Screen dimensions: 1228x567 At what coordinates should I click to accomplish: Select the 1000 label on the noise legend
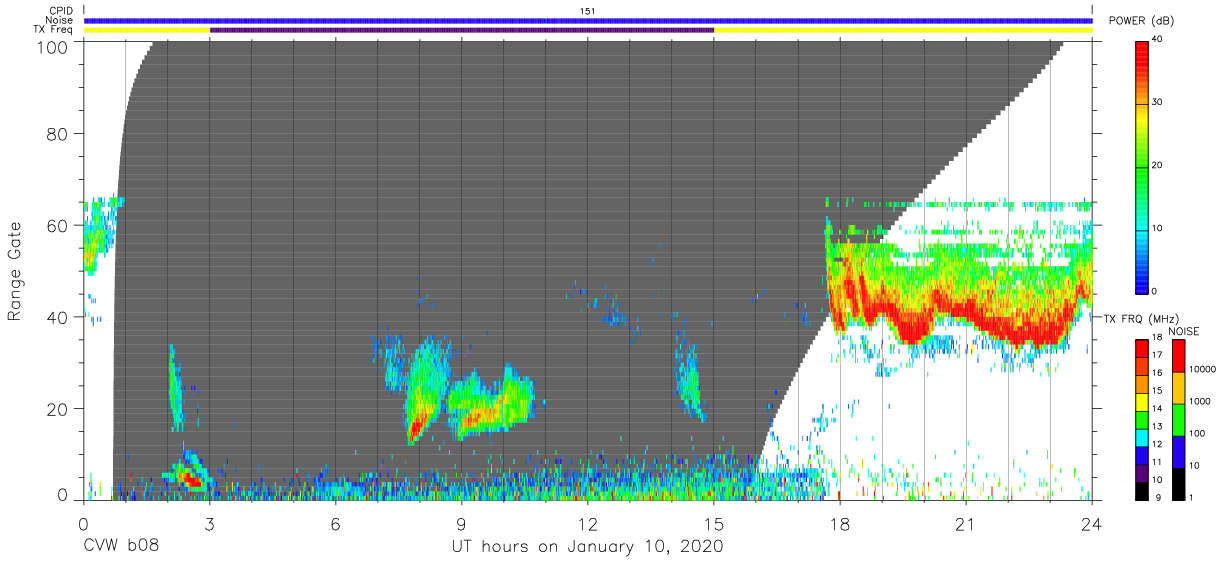point(1200,401)
